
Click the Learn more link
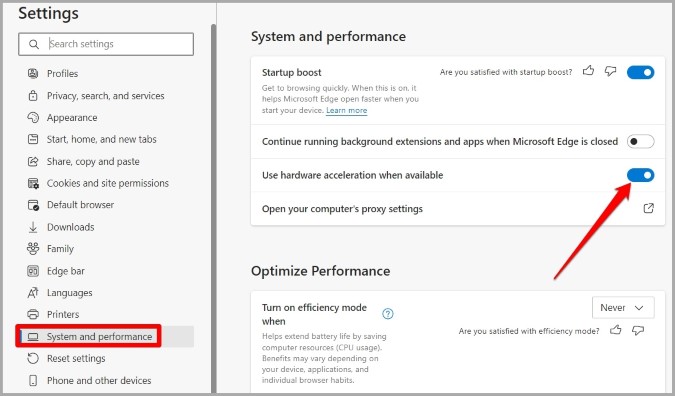[x=346, y=110]
